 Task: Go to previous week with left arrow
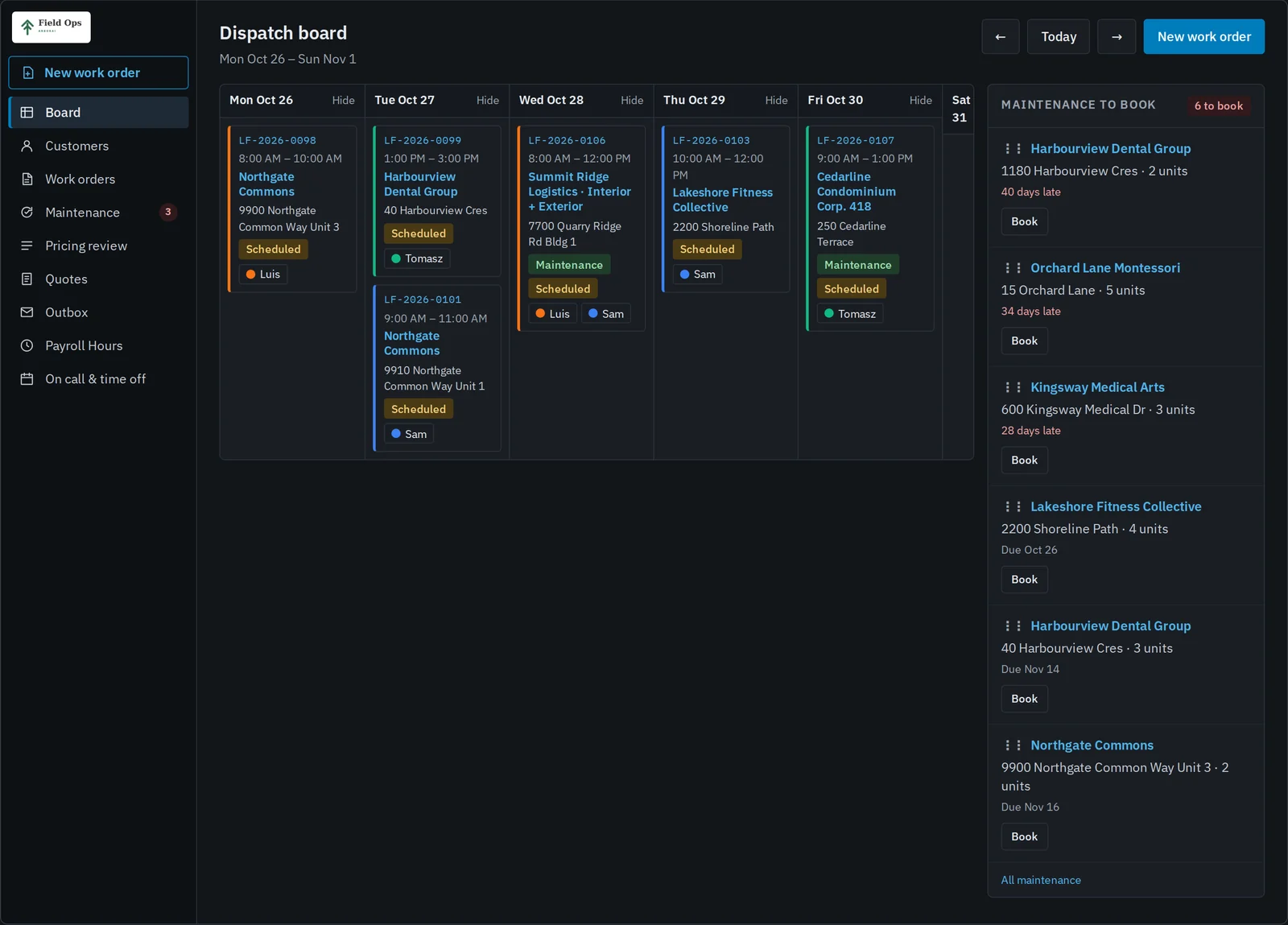click(1001, 37)
